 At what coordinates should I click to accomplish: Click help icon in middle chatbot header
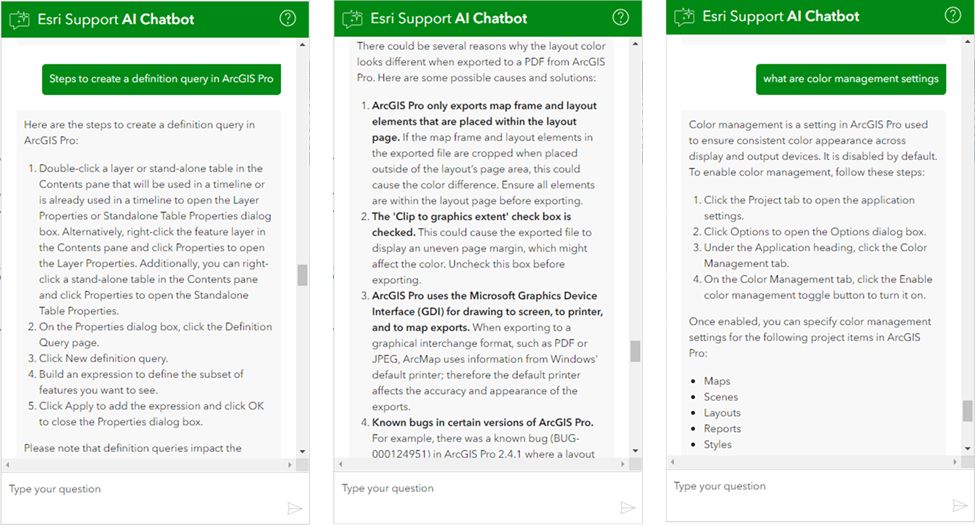pyautogui.click(x=621, y=17)
